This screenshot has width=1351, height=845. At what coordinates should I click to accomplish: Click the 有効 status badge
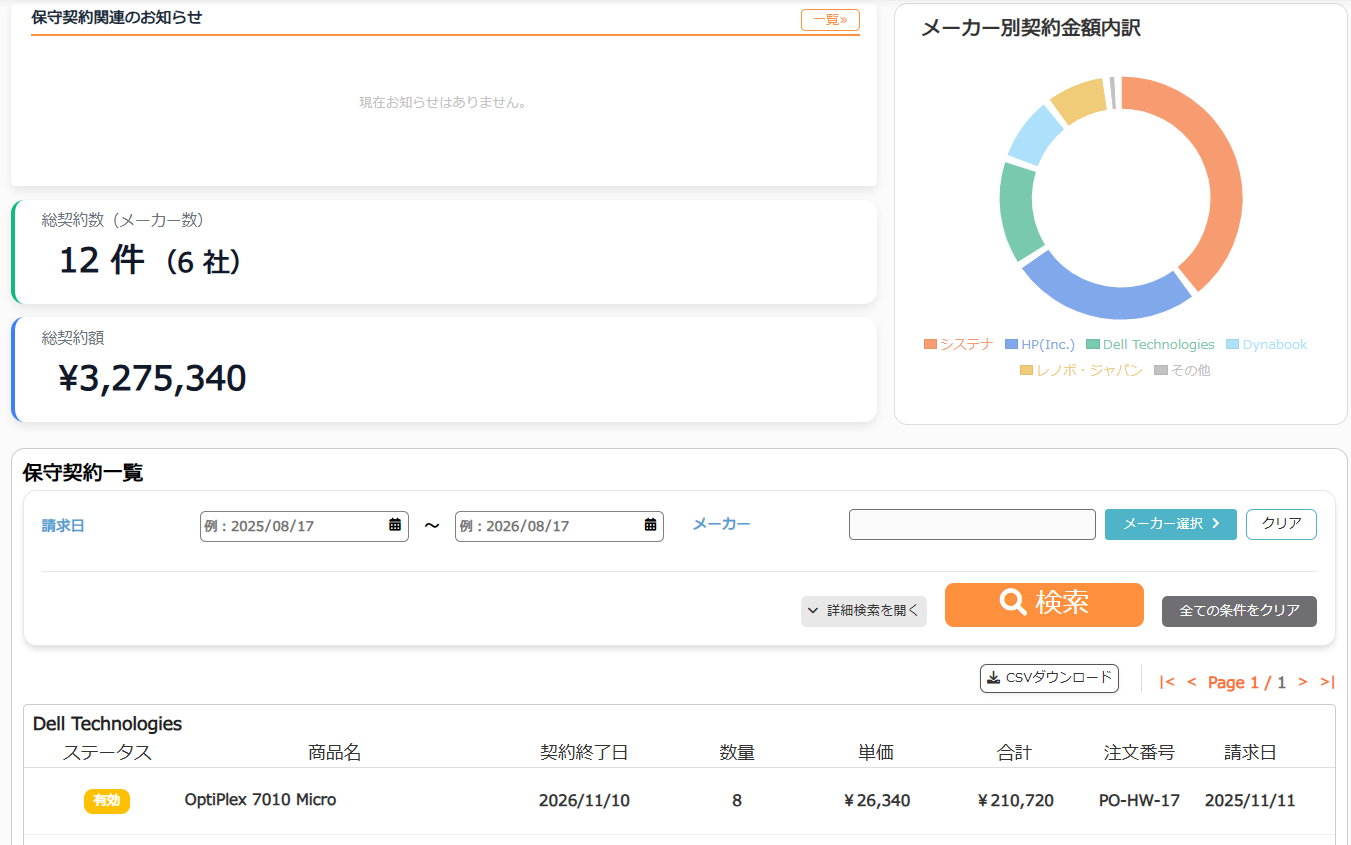[107, 801]
